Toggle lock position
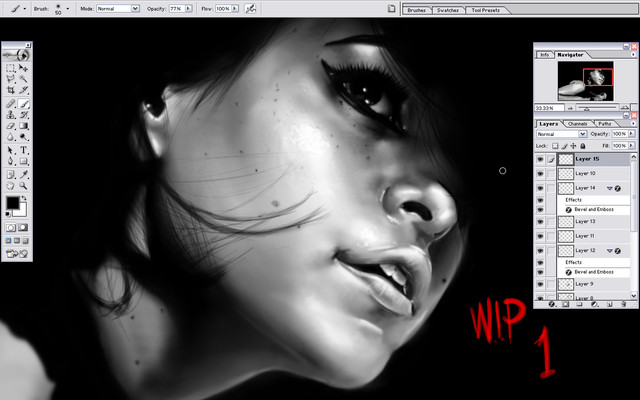640x400 pixels. [x=573, y=146]
